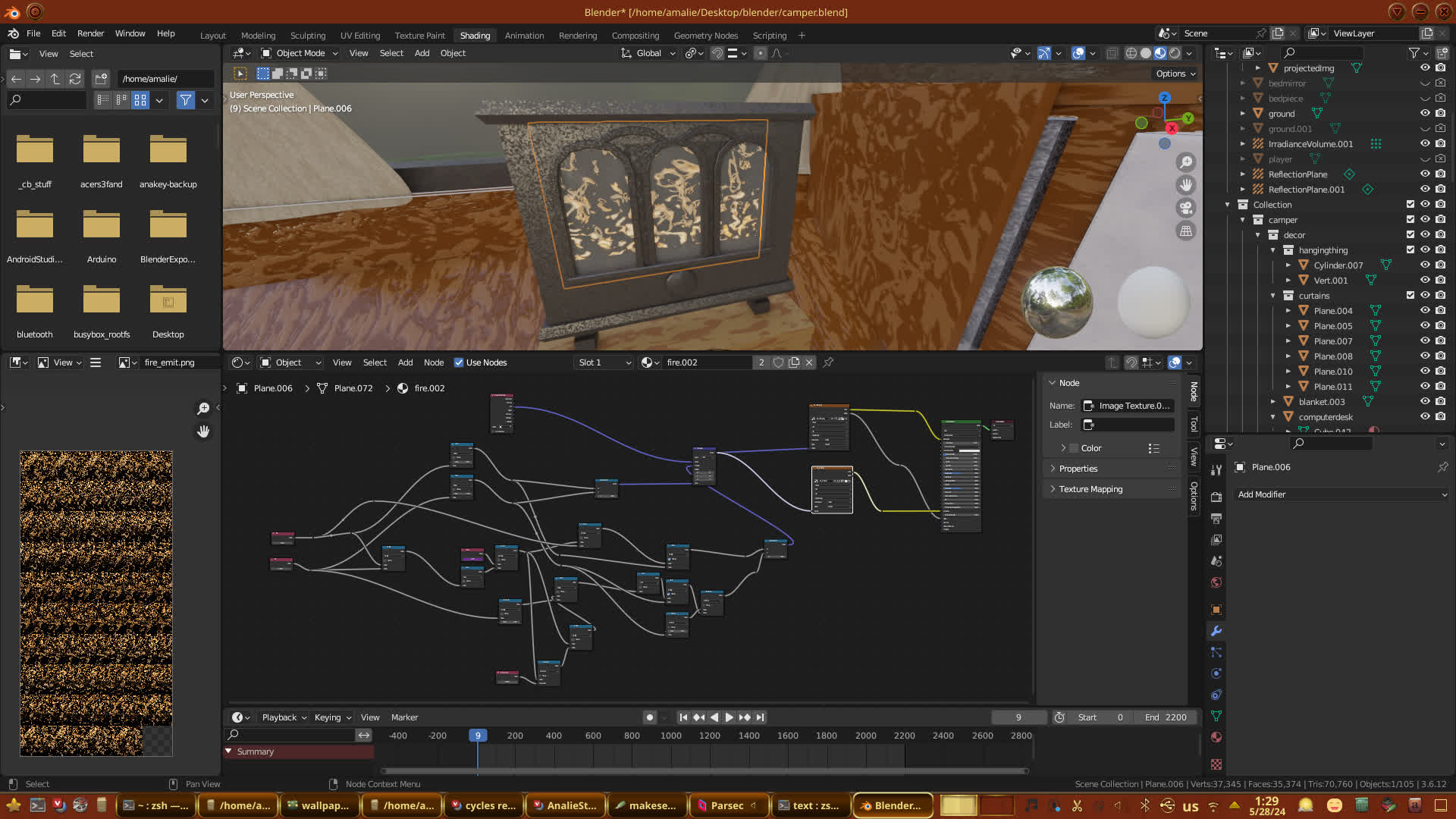
Task: Open the Render menu
Action: (90, 33)
